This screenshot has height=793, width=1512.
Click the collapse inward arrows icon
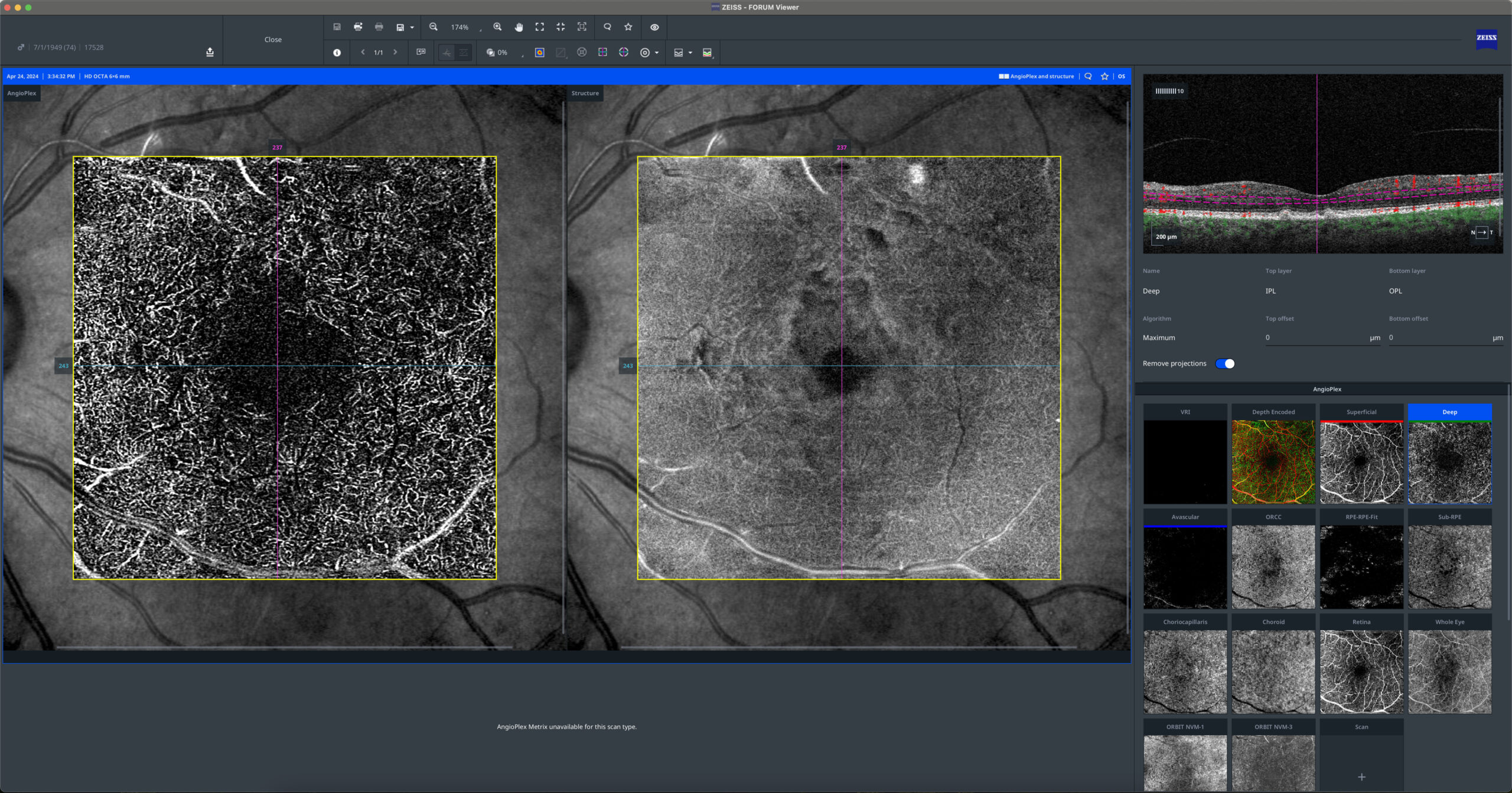[561, 27]
